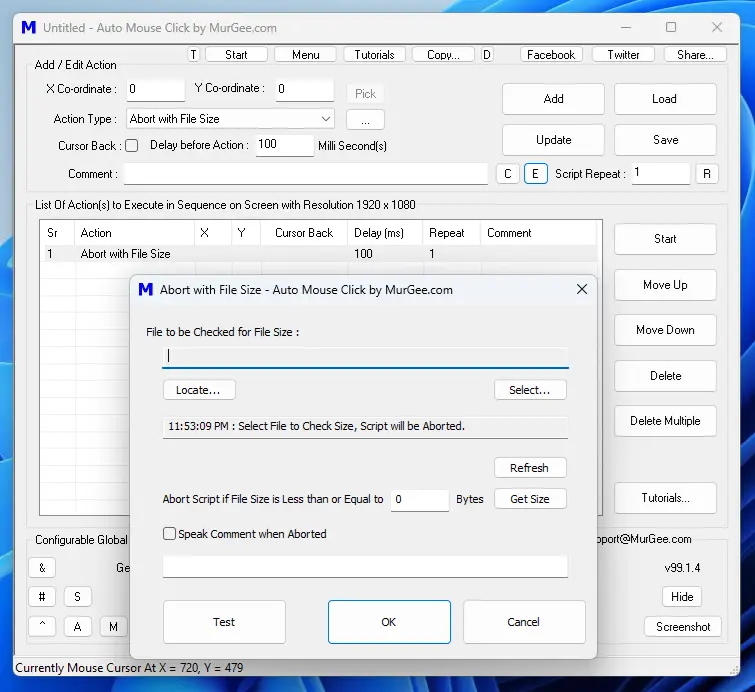Click the Delay before Action field

(x=284, y=145)
